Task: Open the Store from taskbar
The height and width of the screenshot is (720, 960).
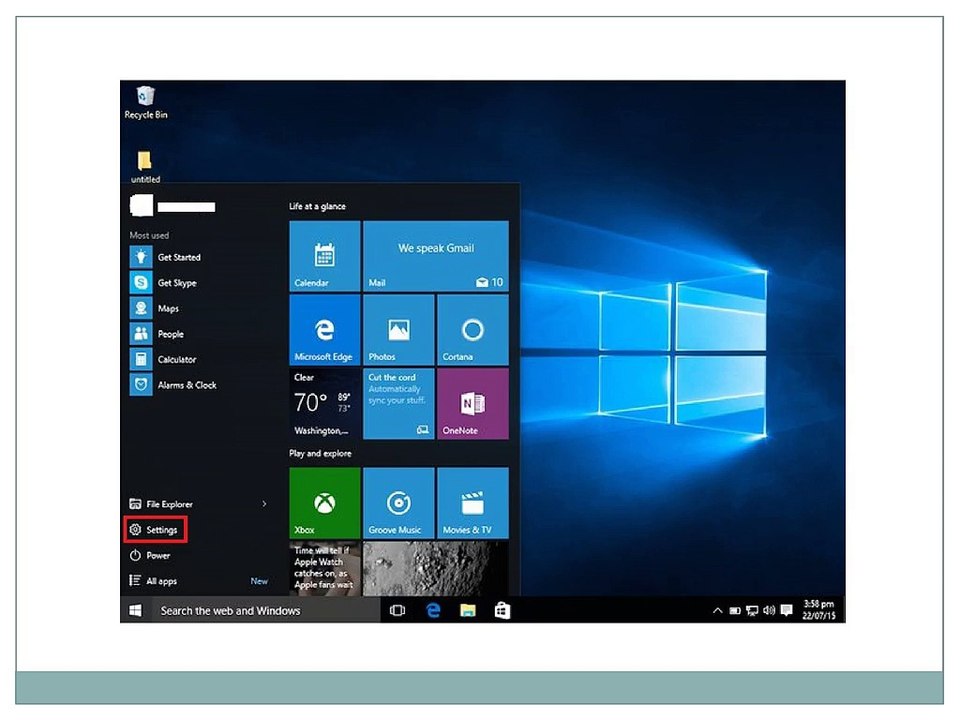Action: (x=502, y=610)
